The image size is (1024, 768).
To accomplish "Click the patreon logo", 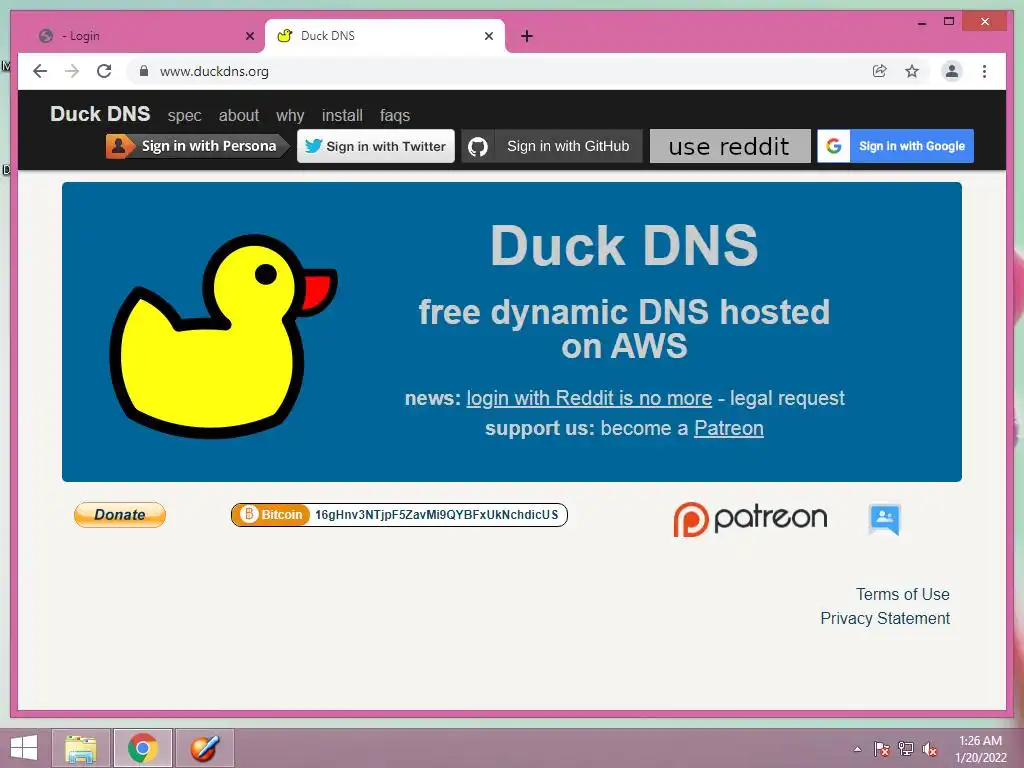I will pos(750,519).
